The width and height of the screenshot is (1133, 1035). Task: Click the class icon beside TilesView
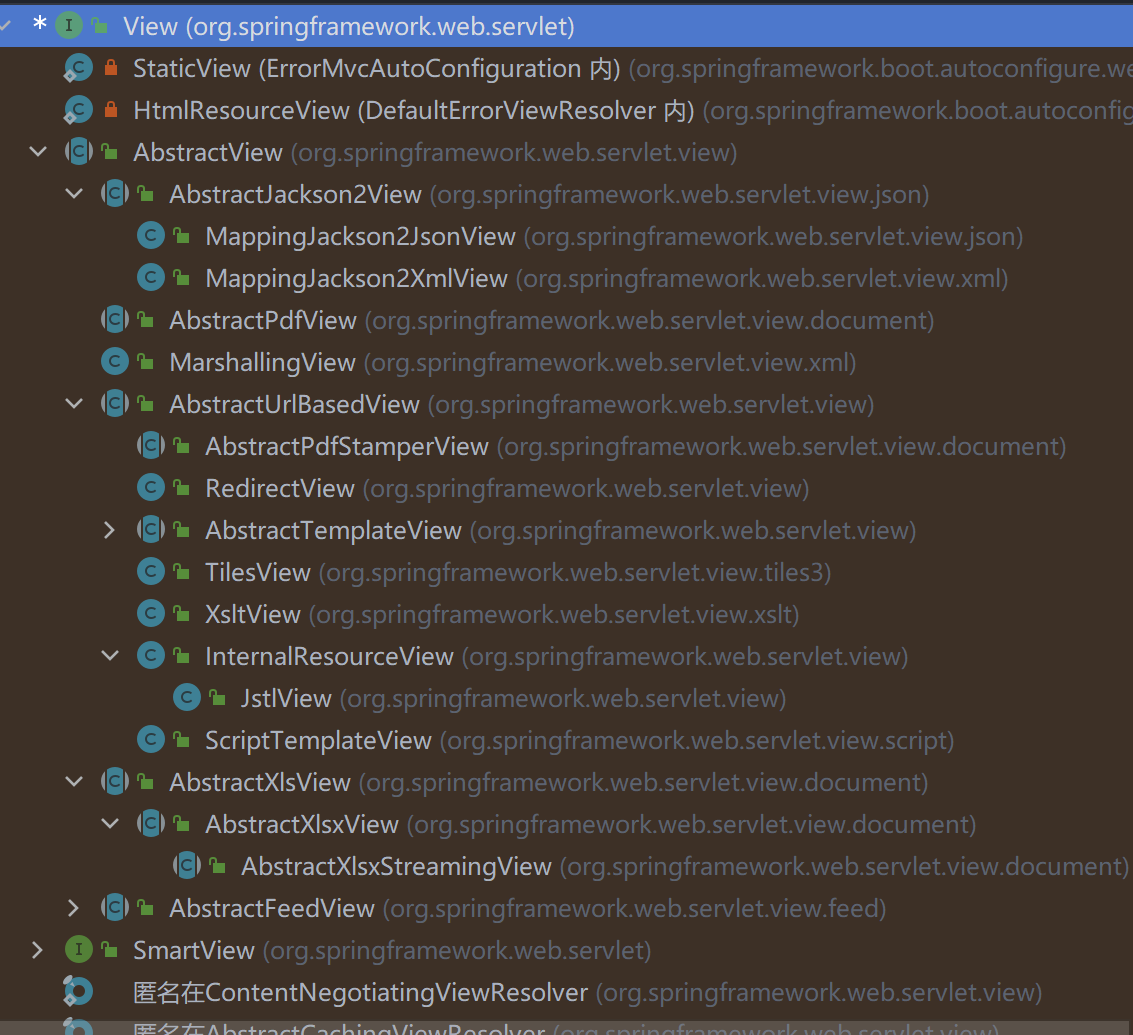coord(151,572)
